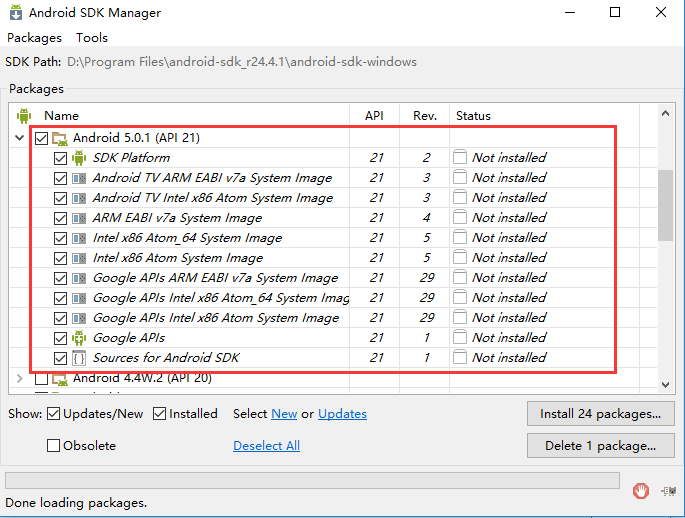Viewport: 685px width, 518px height.
Task: Click the Android TV Intel x86 image icon
Action: [79, 198]
